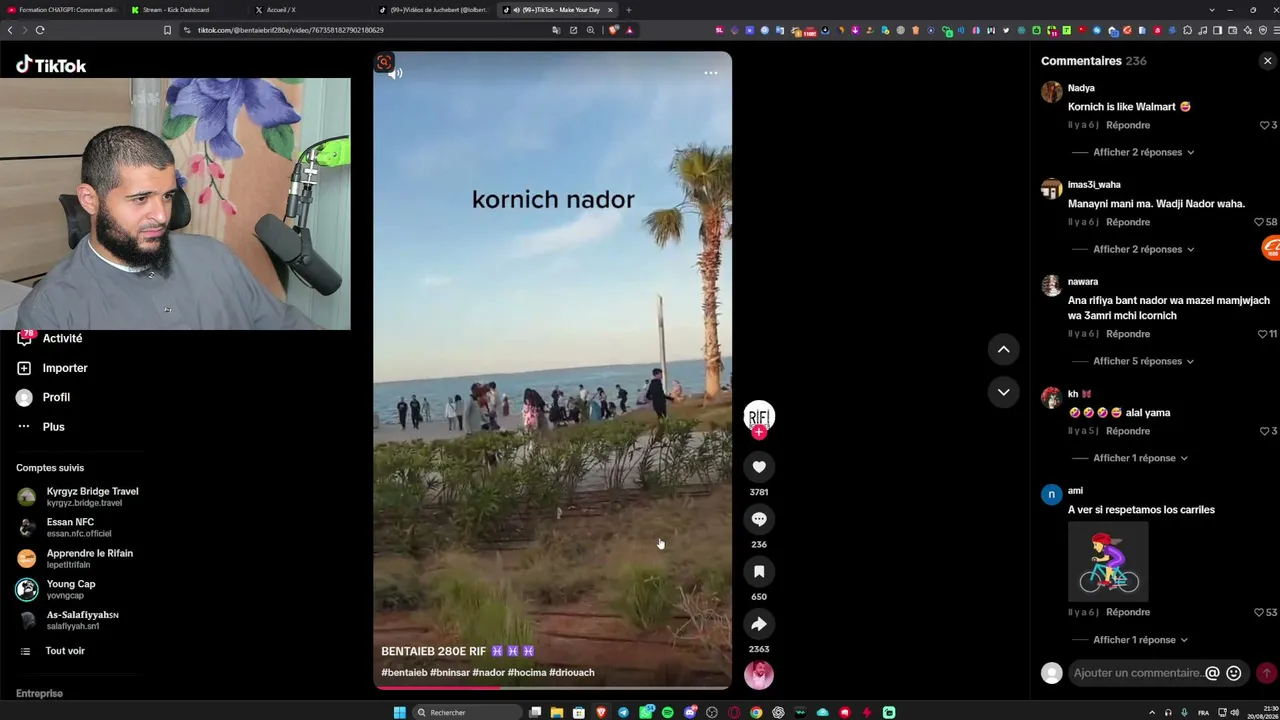Click the tiktok.com URL address field
Screen dimensions: 1280x720
pos(290,30)
